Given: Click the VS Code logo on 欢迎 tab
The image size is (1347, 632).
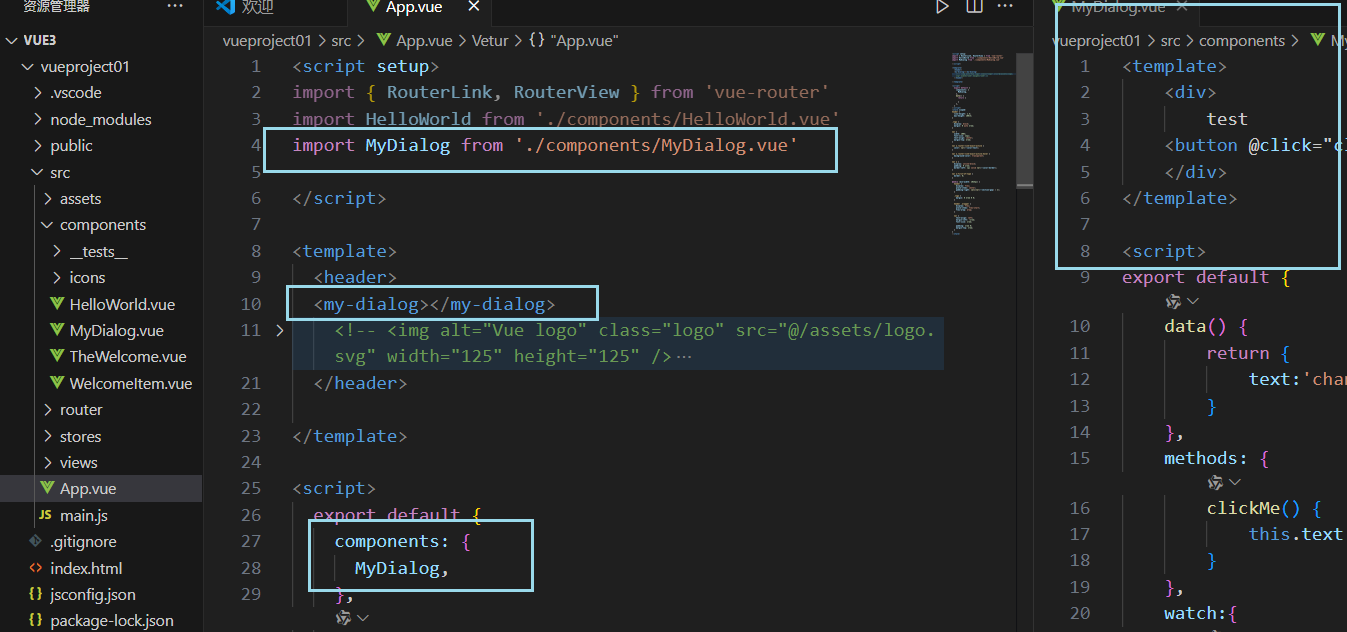Looking at the screenshot, I should tap(224, 7).
